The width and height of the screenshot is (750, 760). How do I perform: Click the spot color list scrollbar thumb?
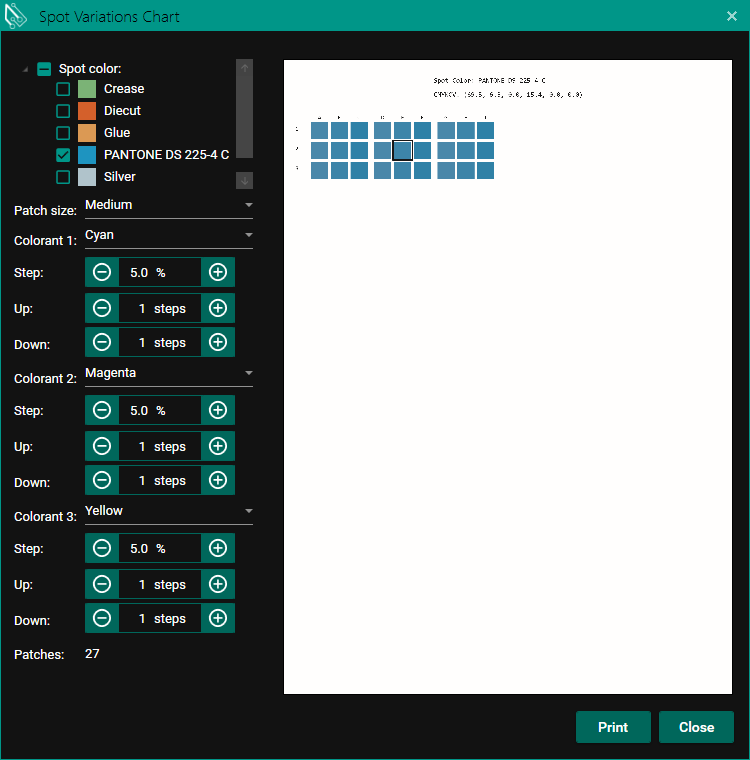coord(244,116)
